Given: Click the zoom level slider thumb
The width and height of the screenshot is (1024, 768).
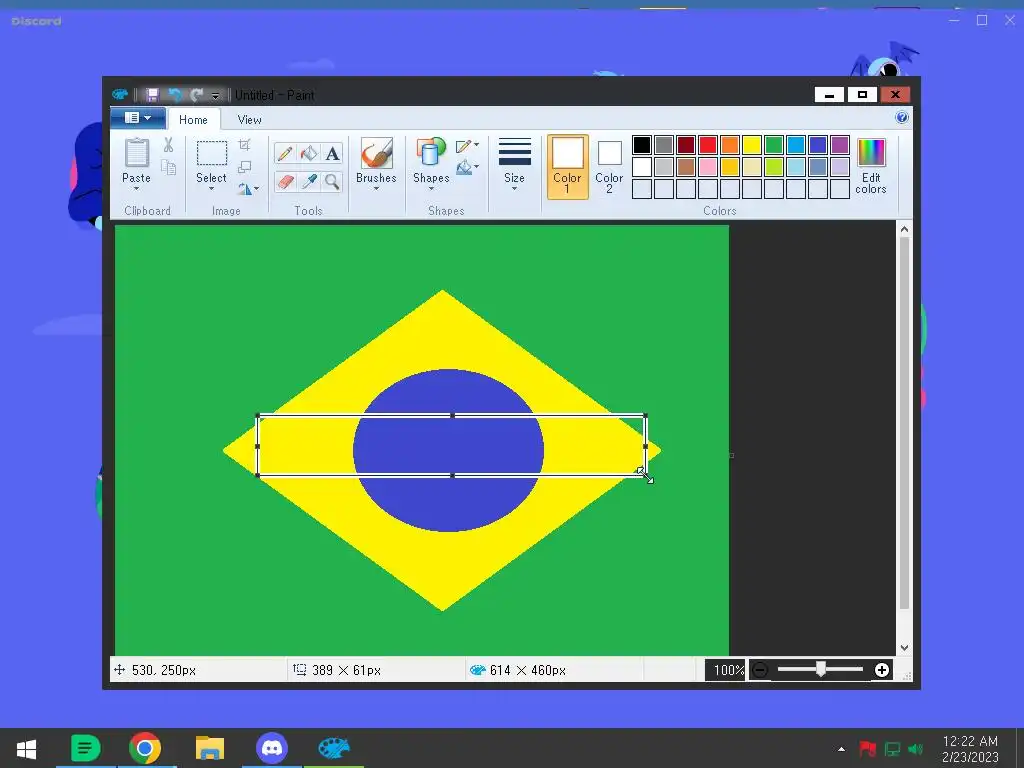Looking at the screenshot, I should click(x=821, y=669).
